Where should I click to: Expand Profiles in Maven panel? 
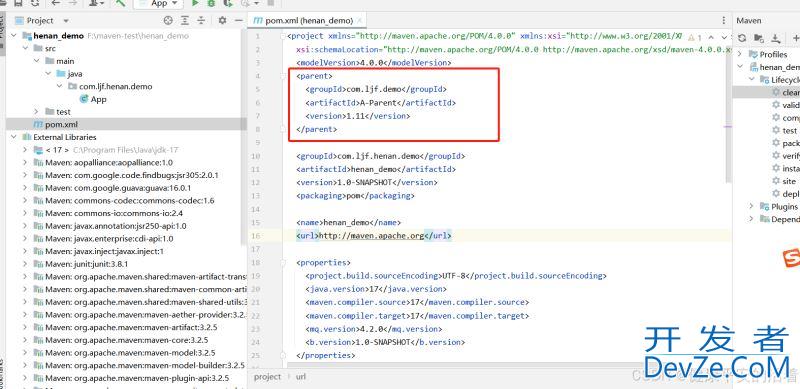[x=739, y=54]
